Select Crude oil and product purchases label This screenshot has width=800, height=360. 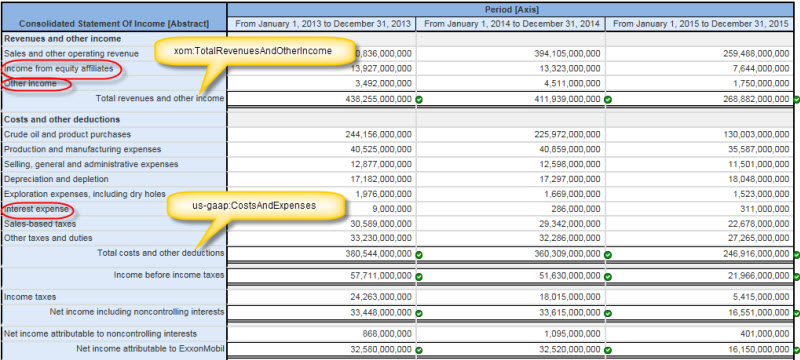[x=67, y=134]
